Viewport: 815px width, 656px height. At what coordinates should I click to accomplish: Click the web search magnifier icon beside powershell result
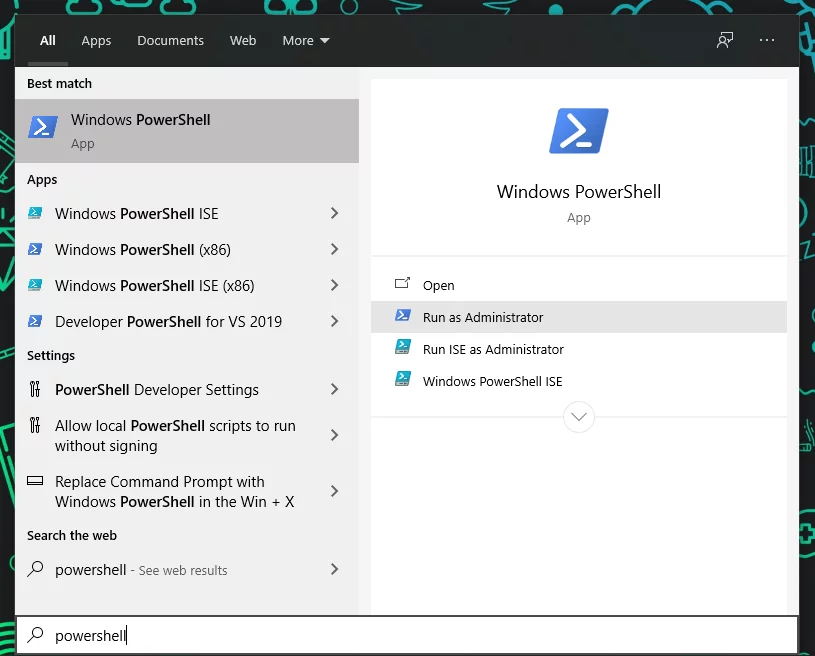[35, 569]
